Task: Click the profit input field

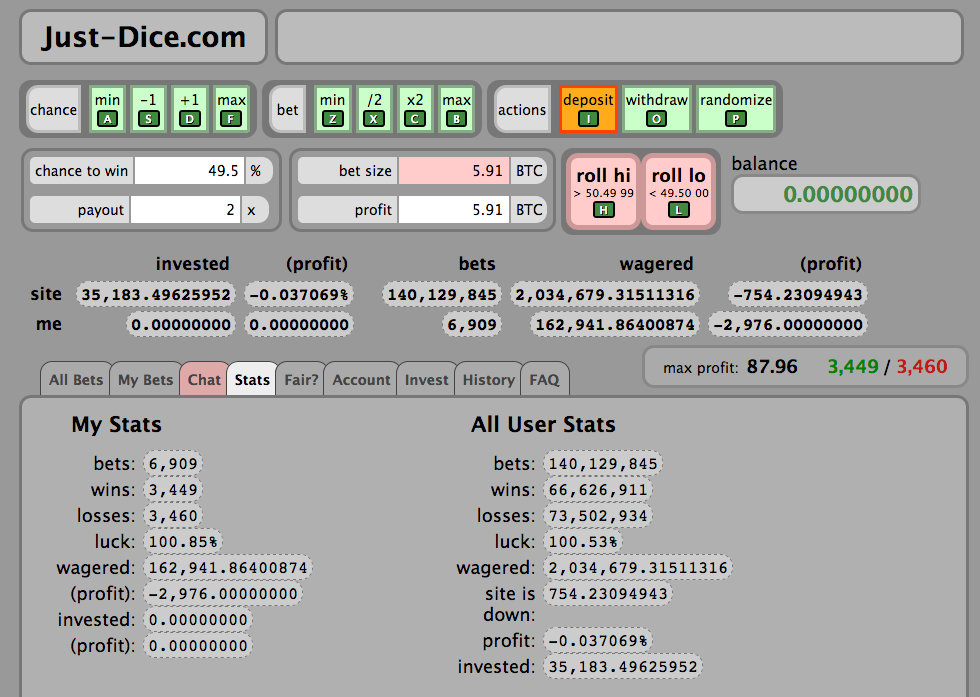Action: [x=454, y=209]
